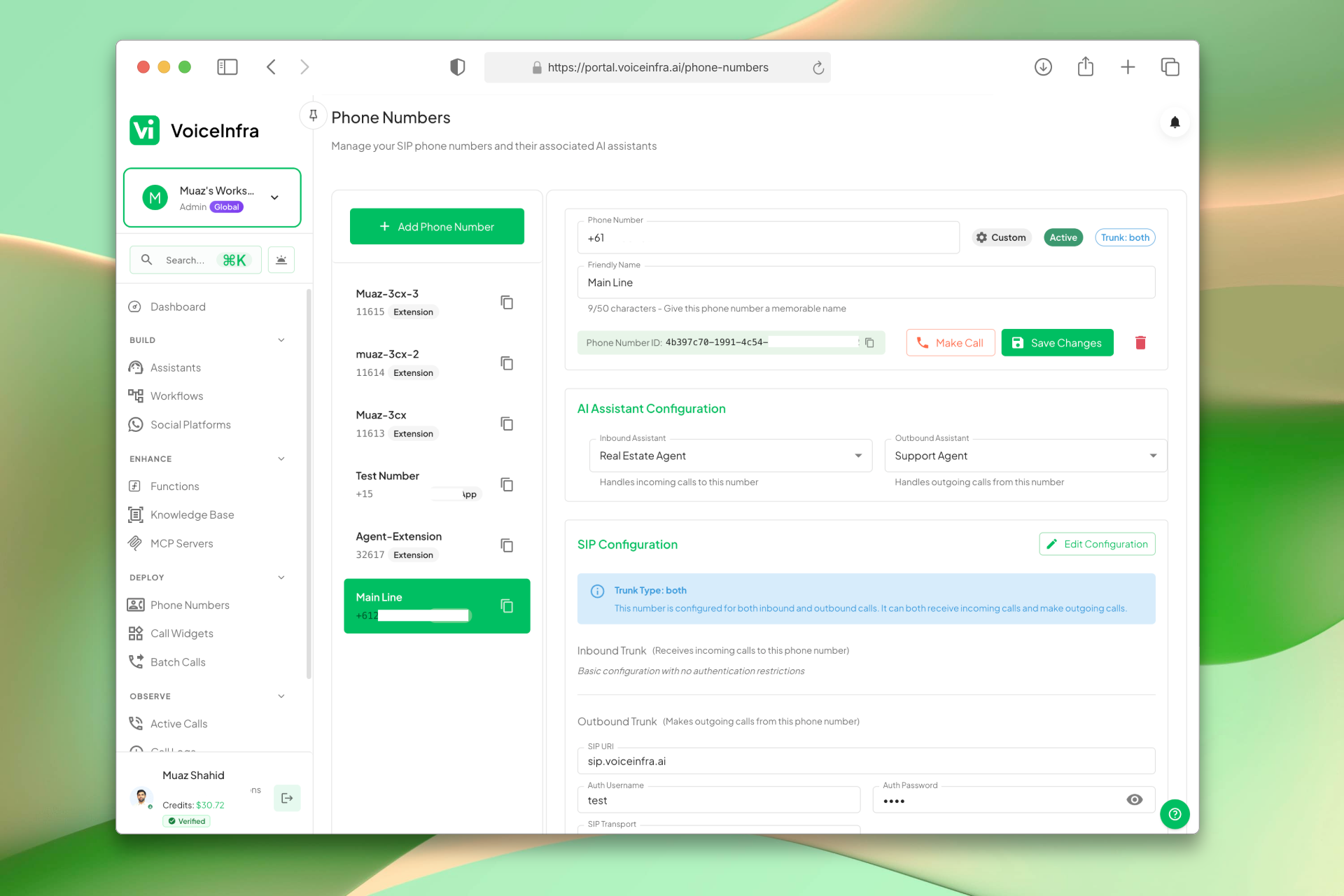Open the workspace switcher dropdown
This screenshot has height=896, width=1344.
212,197
